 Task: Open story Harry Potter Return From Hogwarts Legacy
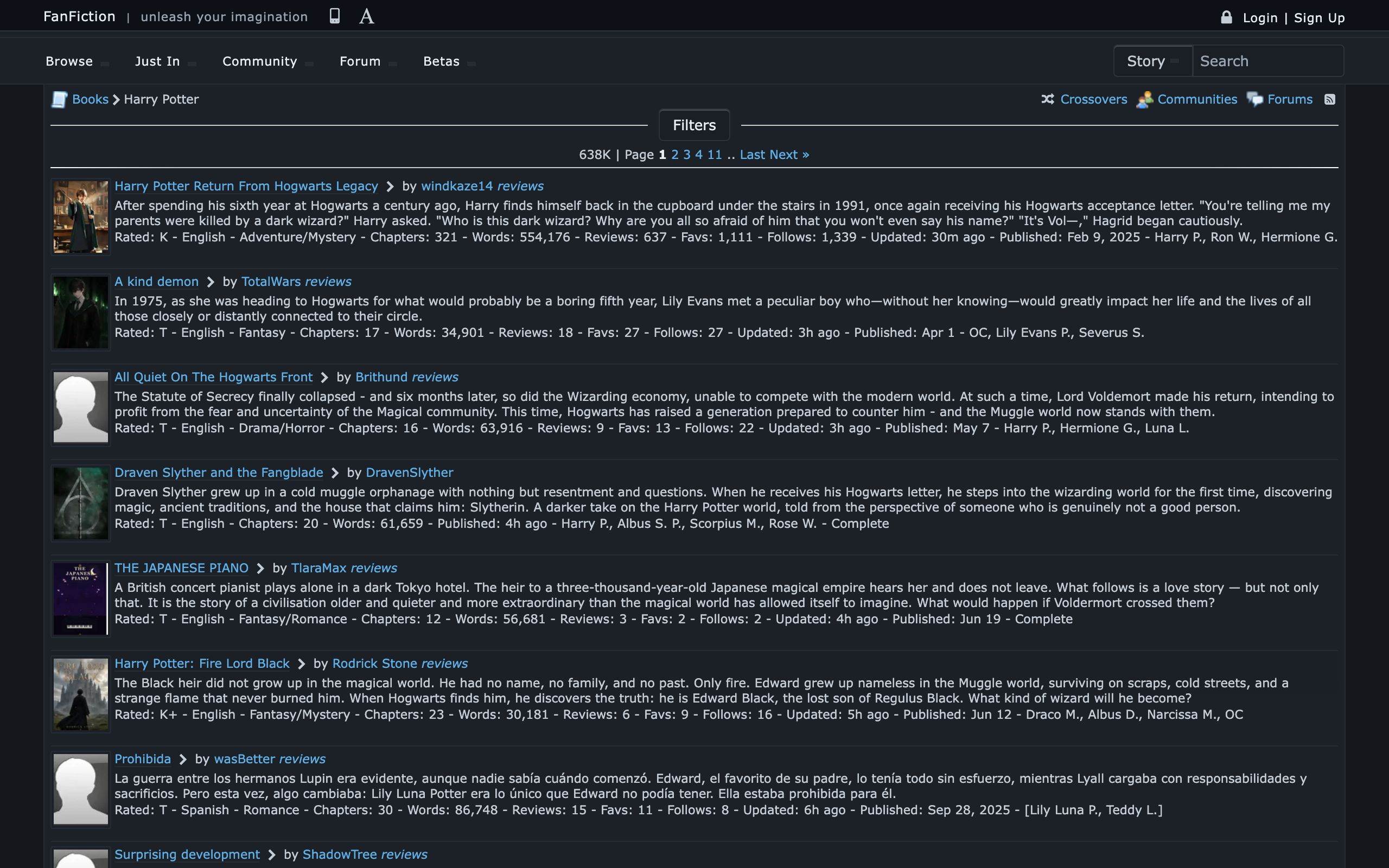coord(246,187)
